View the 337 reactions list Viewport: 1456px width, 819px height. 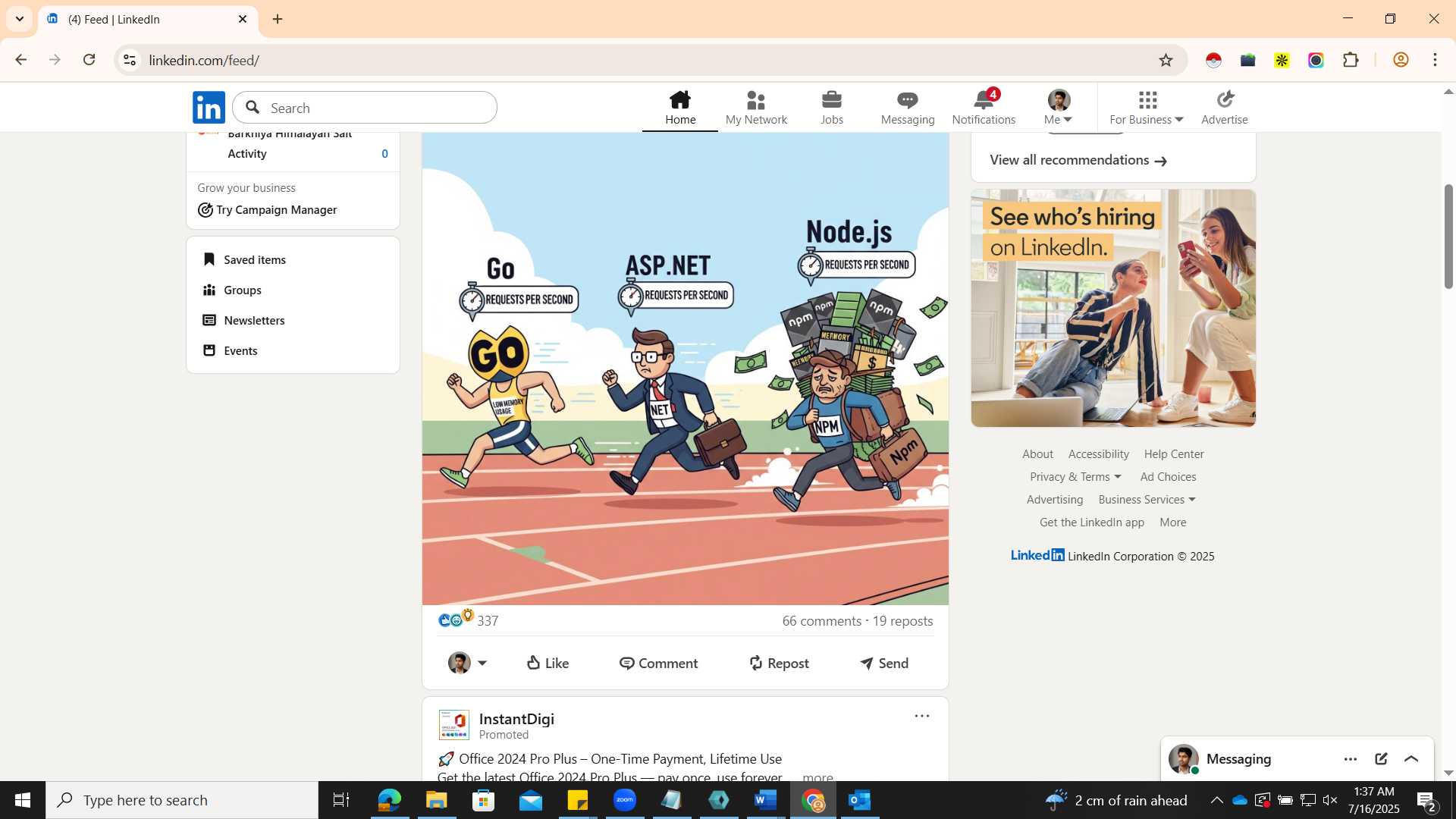pyautogui.click(x=468, y=620)
